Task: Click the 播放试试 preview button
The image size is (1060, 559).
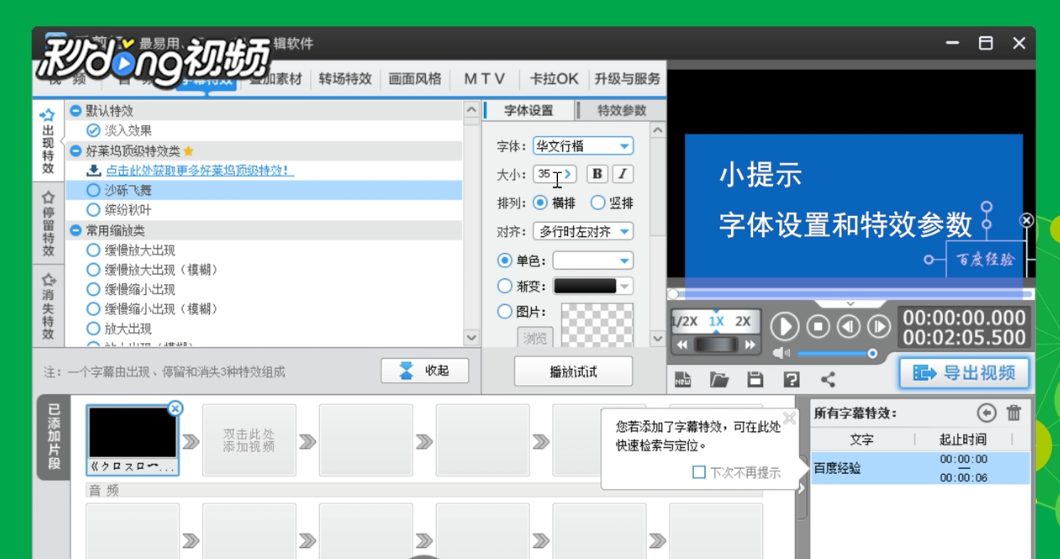Action: pyautogui.click(x=573, y=372)
